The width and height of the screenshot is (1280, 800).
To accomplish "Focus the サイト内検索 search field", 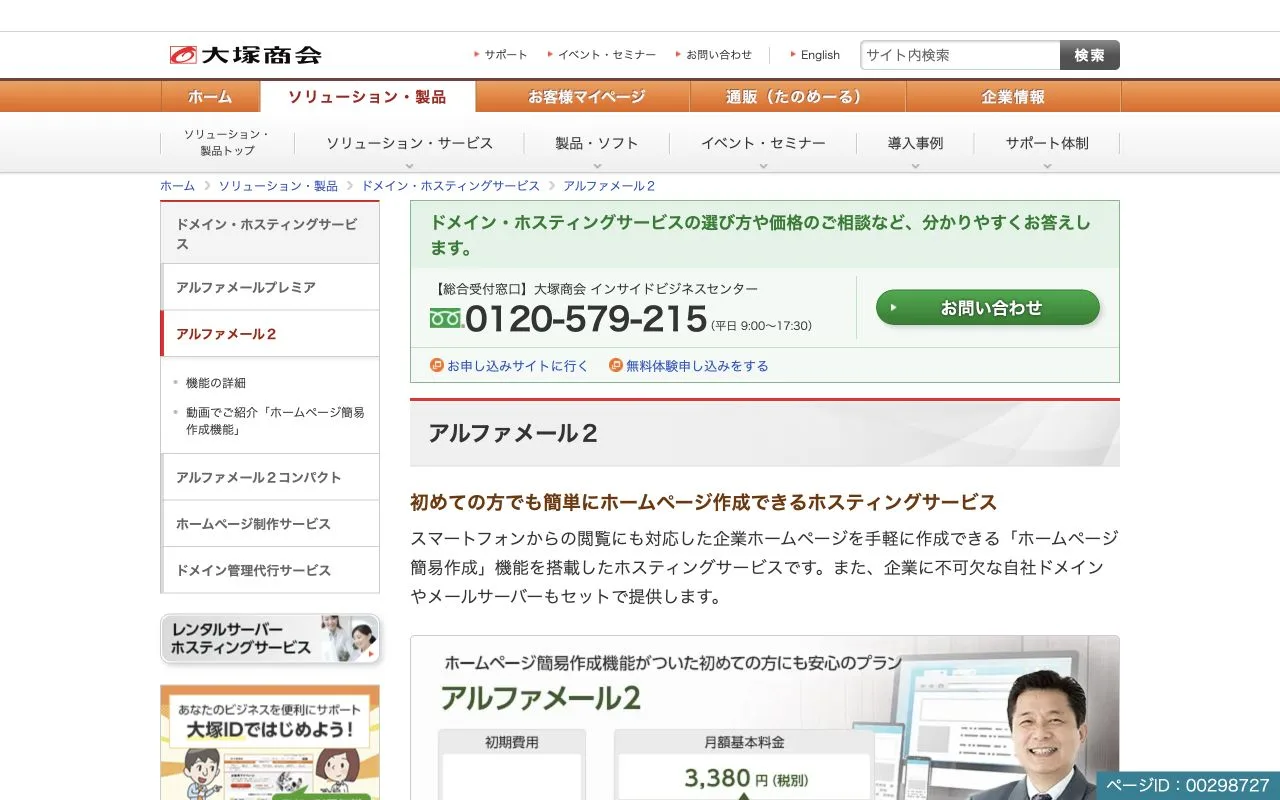I will (960, 55).
